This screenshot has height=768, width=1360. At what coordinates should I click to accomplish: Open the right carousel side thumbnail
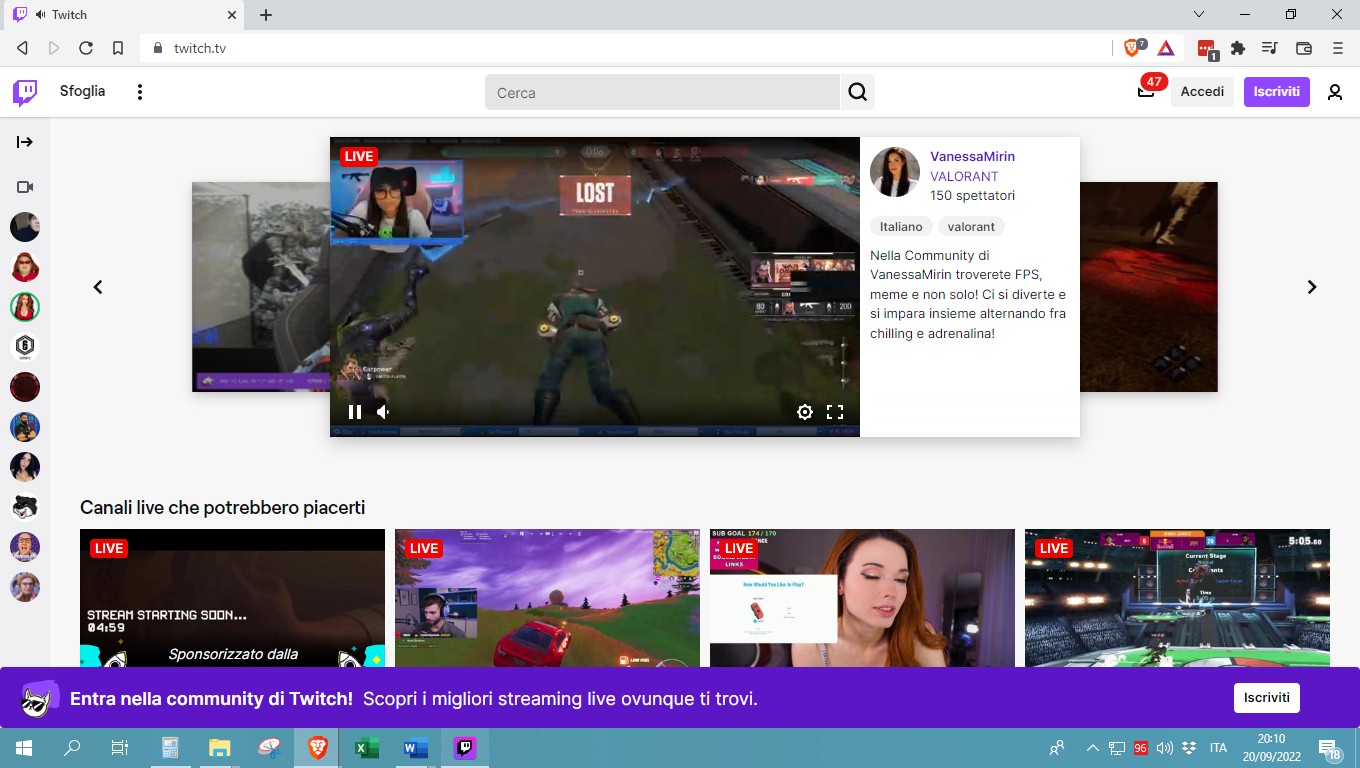(1149, 287)
